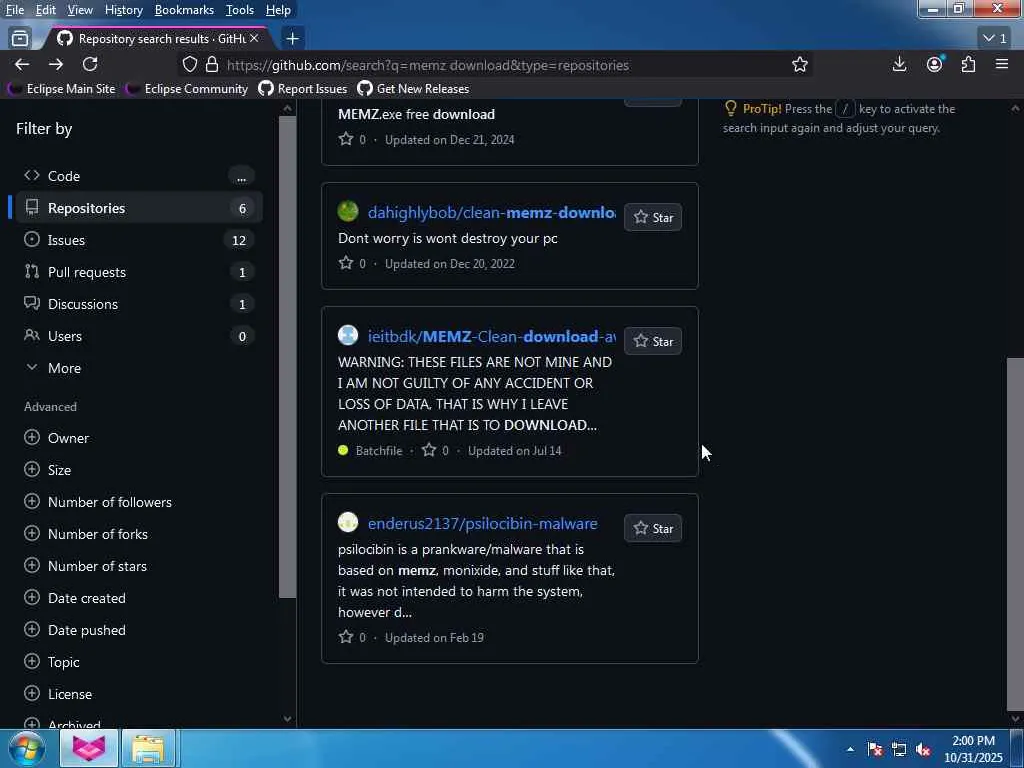Open the tracking protection shield icon

click(x=189, y=65)
